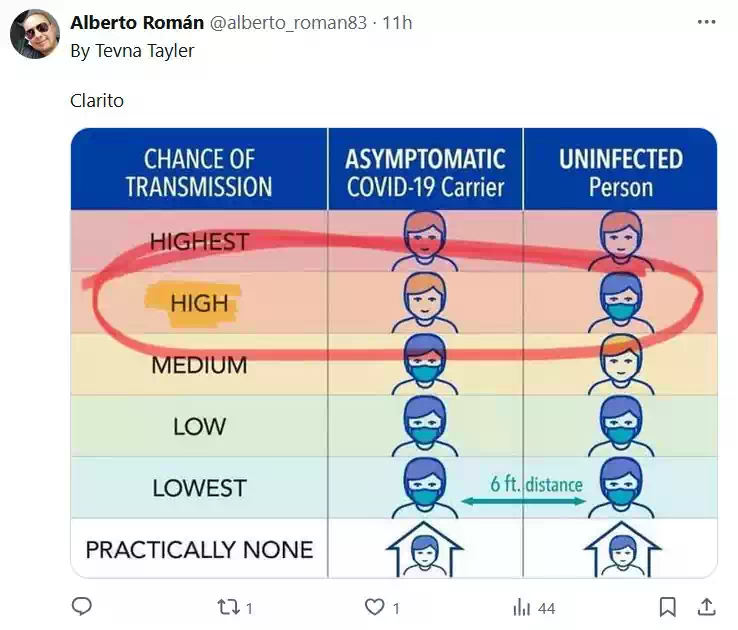Open Alberto Román's profile picture
738x630 pixels.
35,35
